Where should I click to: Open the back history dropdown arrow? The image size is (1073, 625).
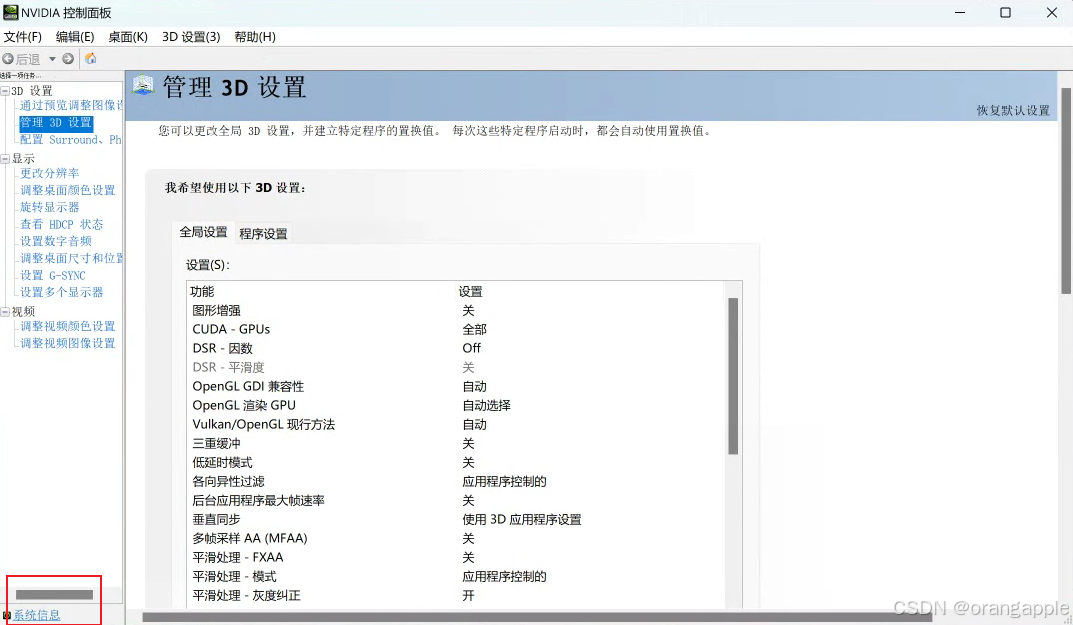pyautogui.click(x=52, y=59)
